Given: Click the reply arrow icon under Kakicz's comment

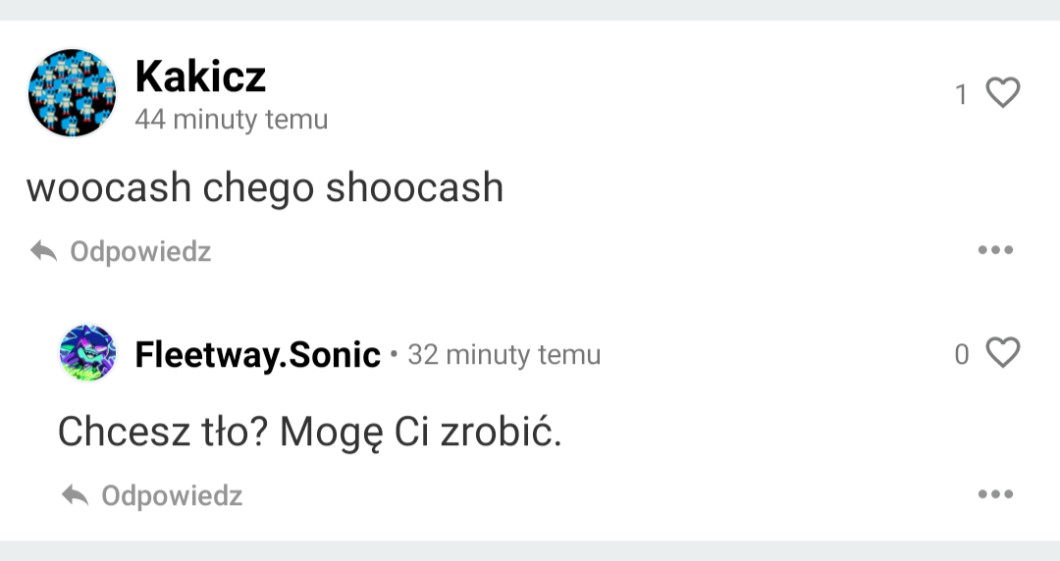Looking at the screenshot, I should [x=43, y=251].
